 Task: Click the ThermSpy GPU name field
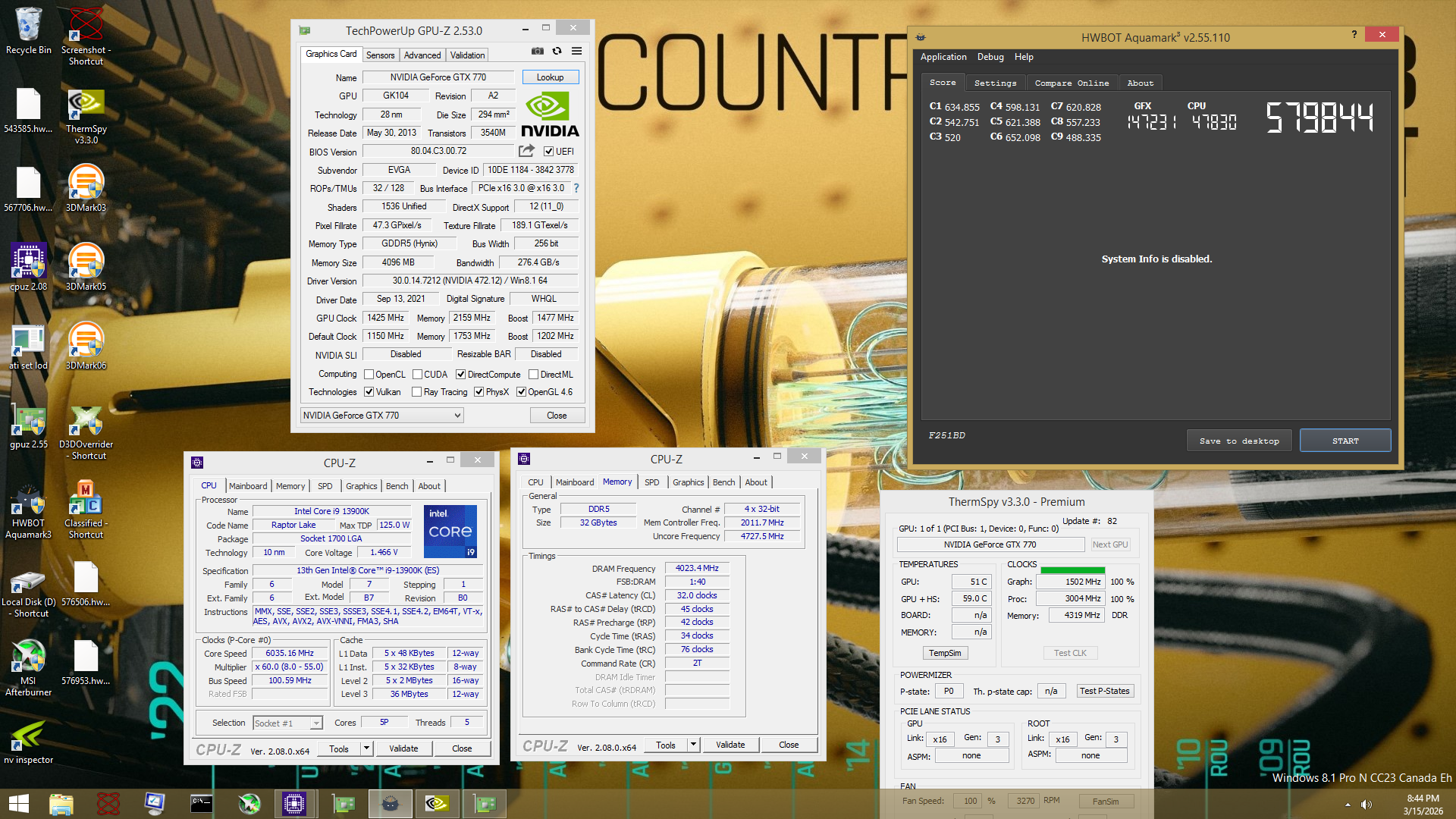pos(990,544)
